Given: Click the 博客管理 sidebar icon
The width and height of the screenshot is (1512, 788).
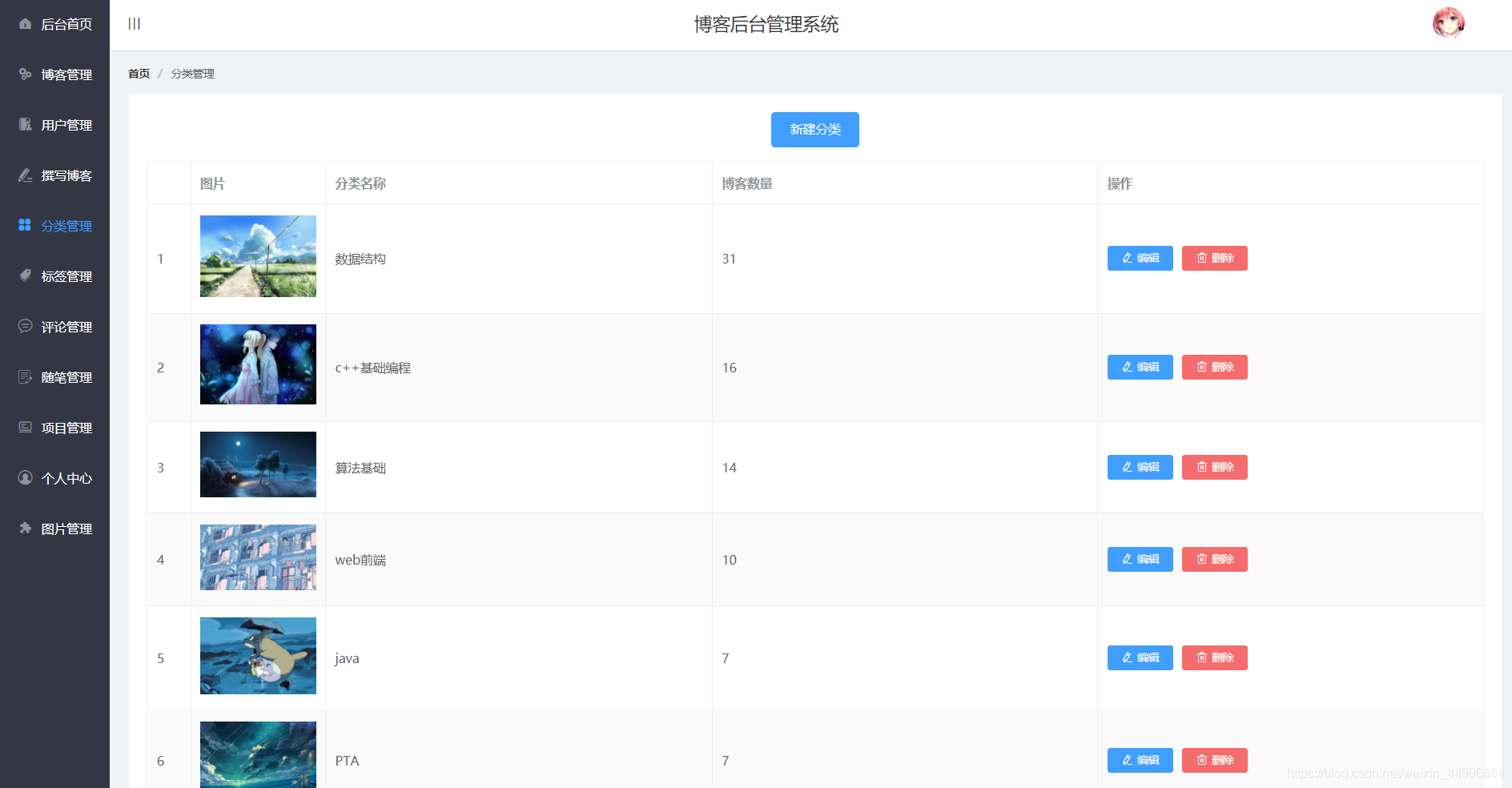Looking at the screenshot, I should (26, 74).
